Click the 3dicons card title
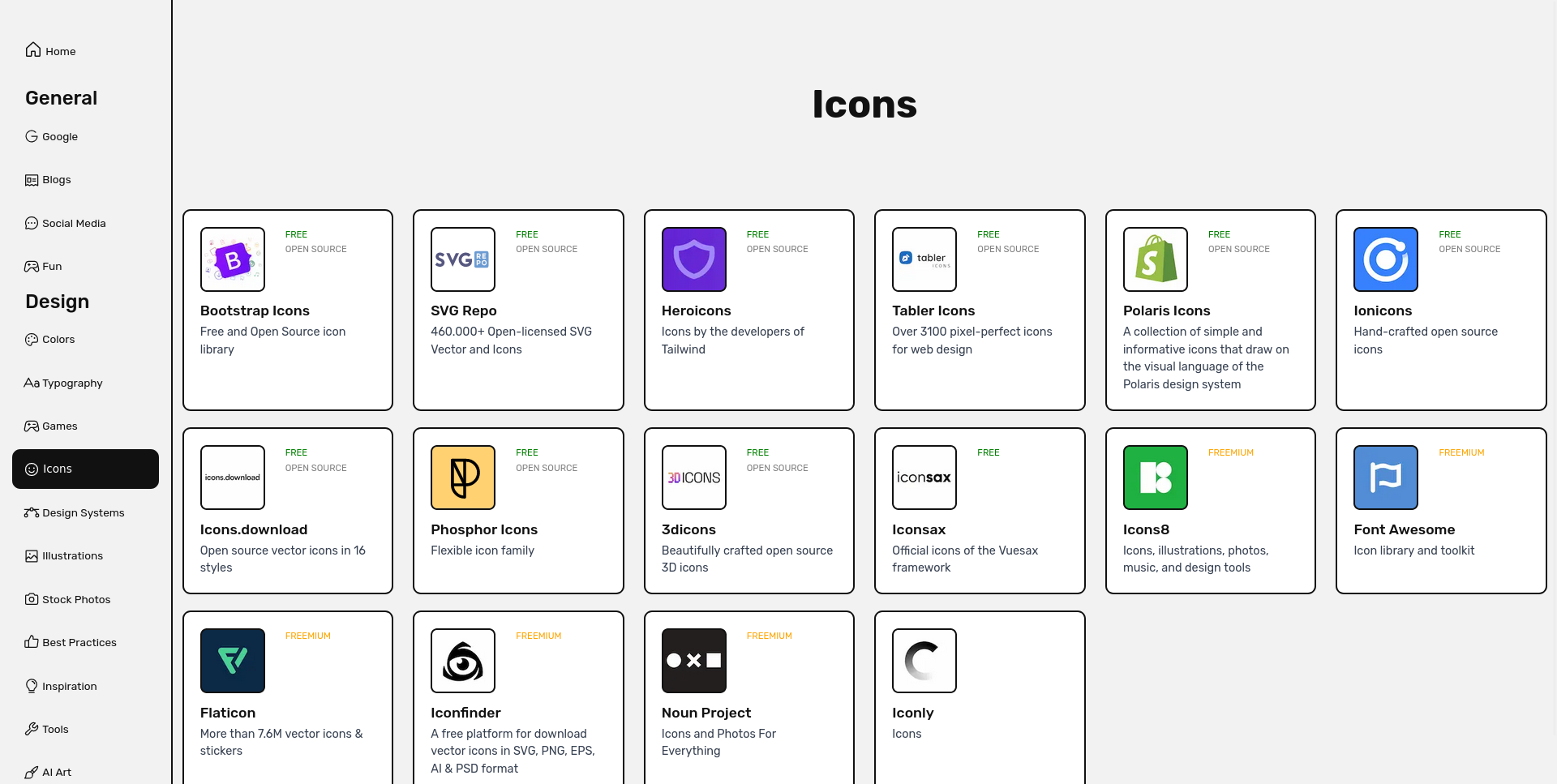The width and height of the screenshot is (1557, 784). 688,529
